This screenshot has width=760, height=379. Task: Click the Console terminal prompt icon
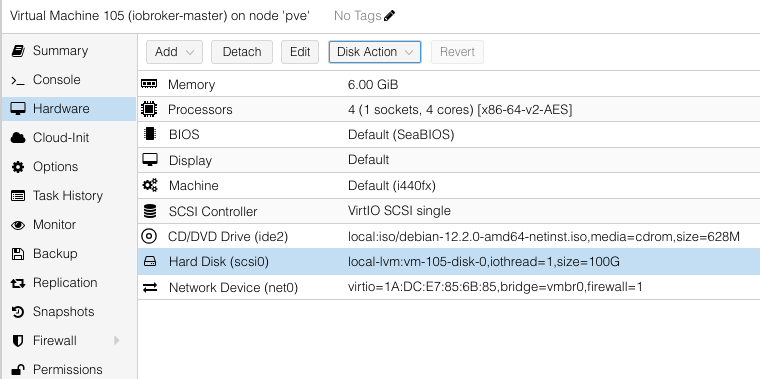[18, 80]
